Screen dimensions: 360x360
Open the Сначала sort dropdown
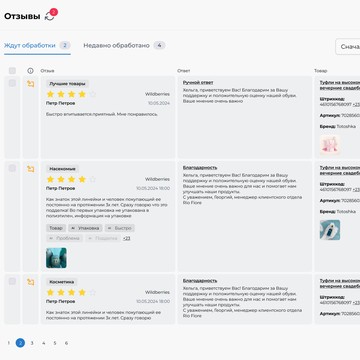click(x=348, y=47)
